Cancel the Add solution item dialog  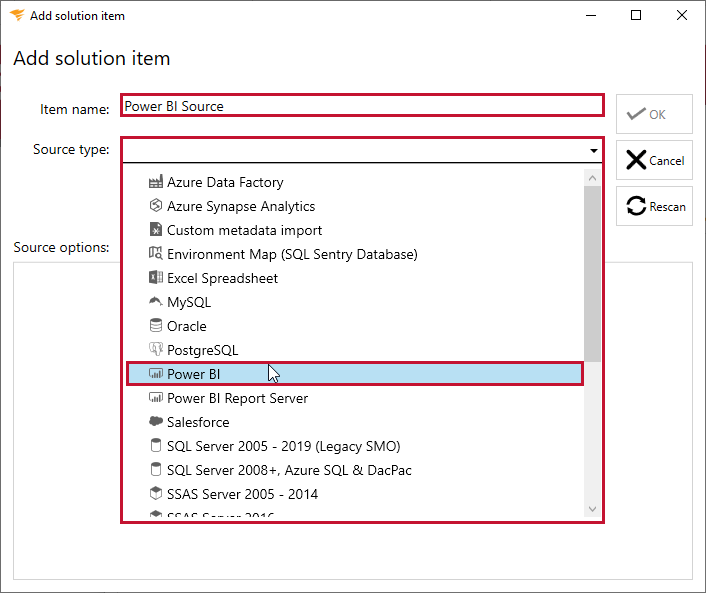[x=654, y=160]
